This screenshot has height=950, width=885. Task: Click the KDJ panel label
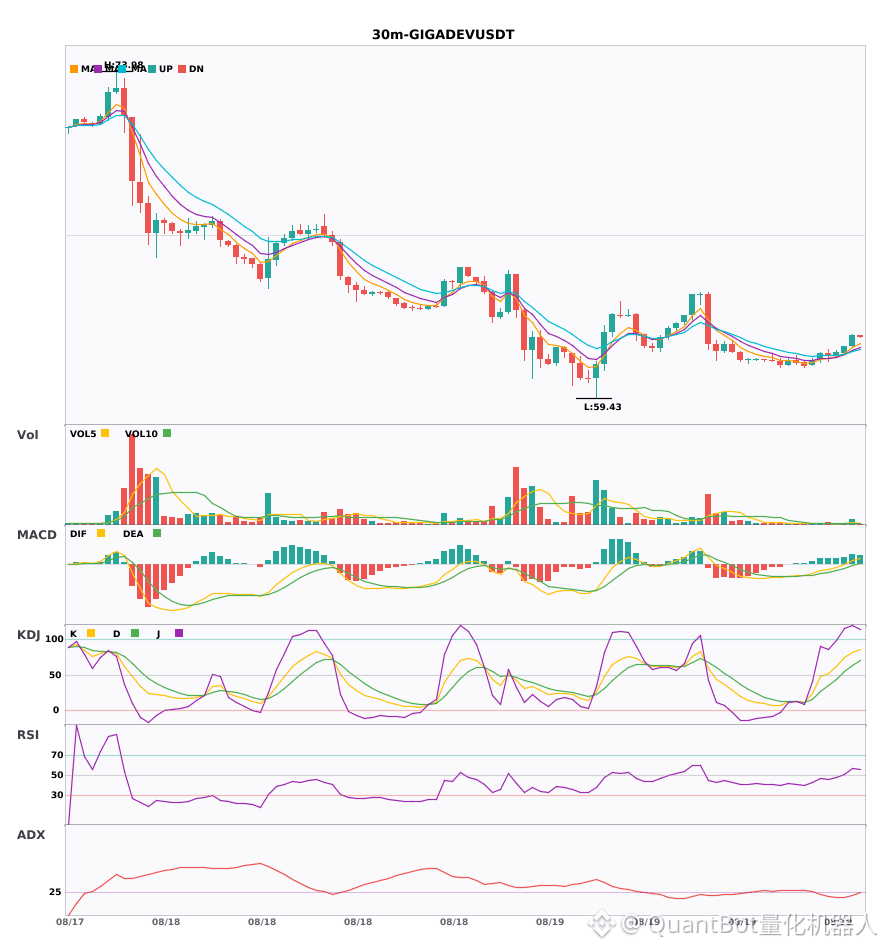(x=28, y=635)
